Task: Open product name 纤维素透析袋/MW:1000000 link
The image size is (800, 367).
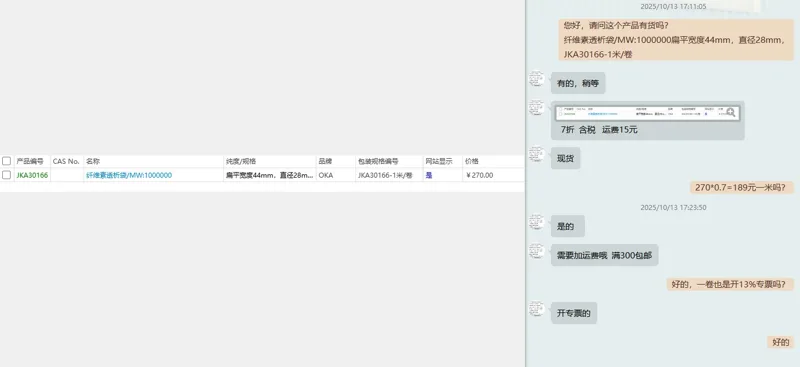Action: [129, 175]
